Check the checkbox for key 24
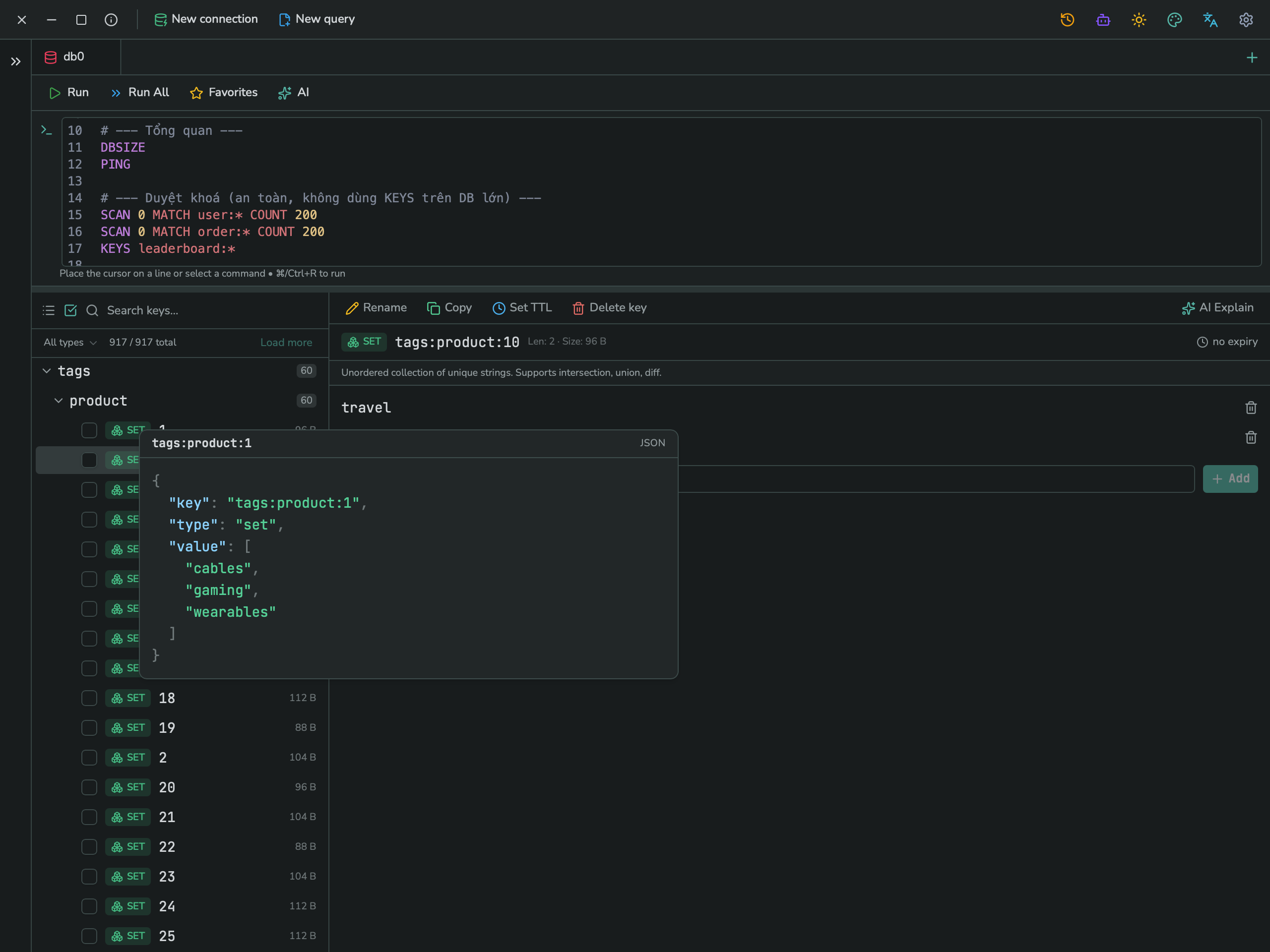The height and width of the screenshot is (952, 1270). pos(89,906)
